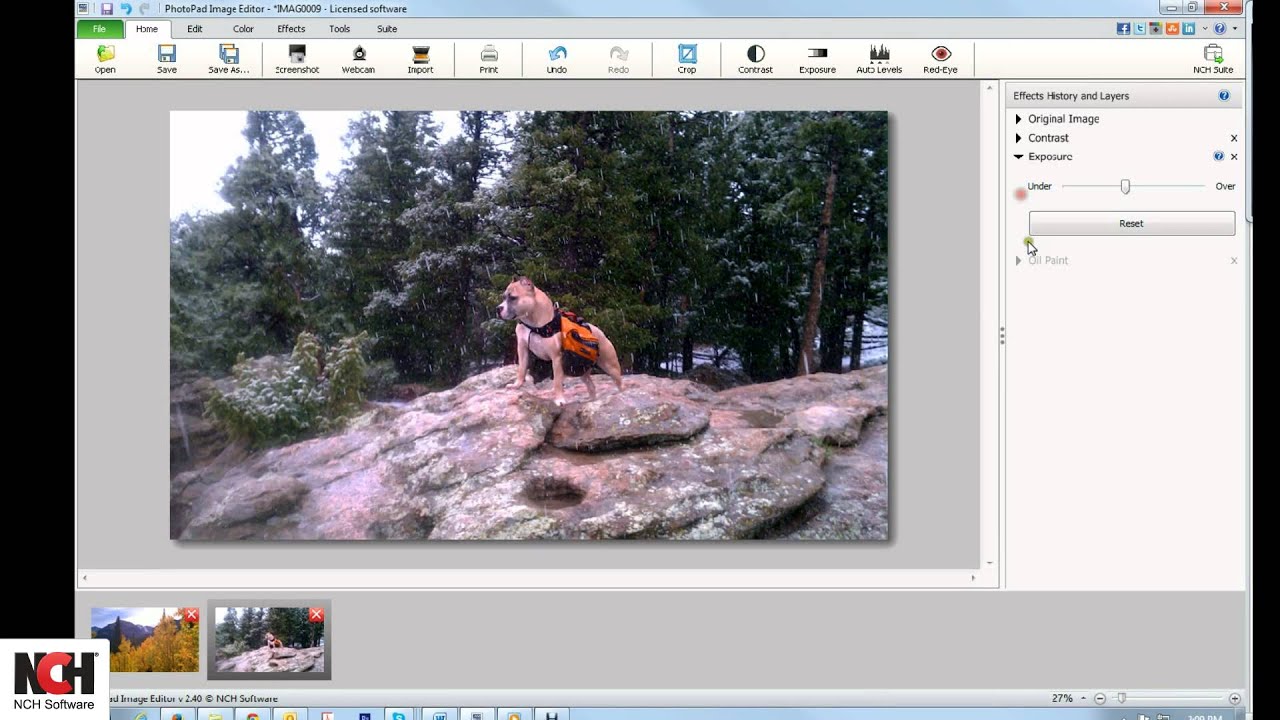This screenshot has height=720, width=1280.
Task: Click the LinkedIn share icon
Action: point(1188,29)
